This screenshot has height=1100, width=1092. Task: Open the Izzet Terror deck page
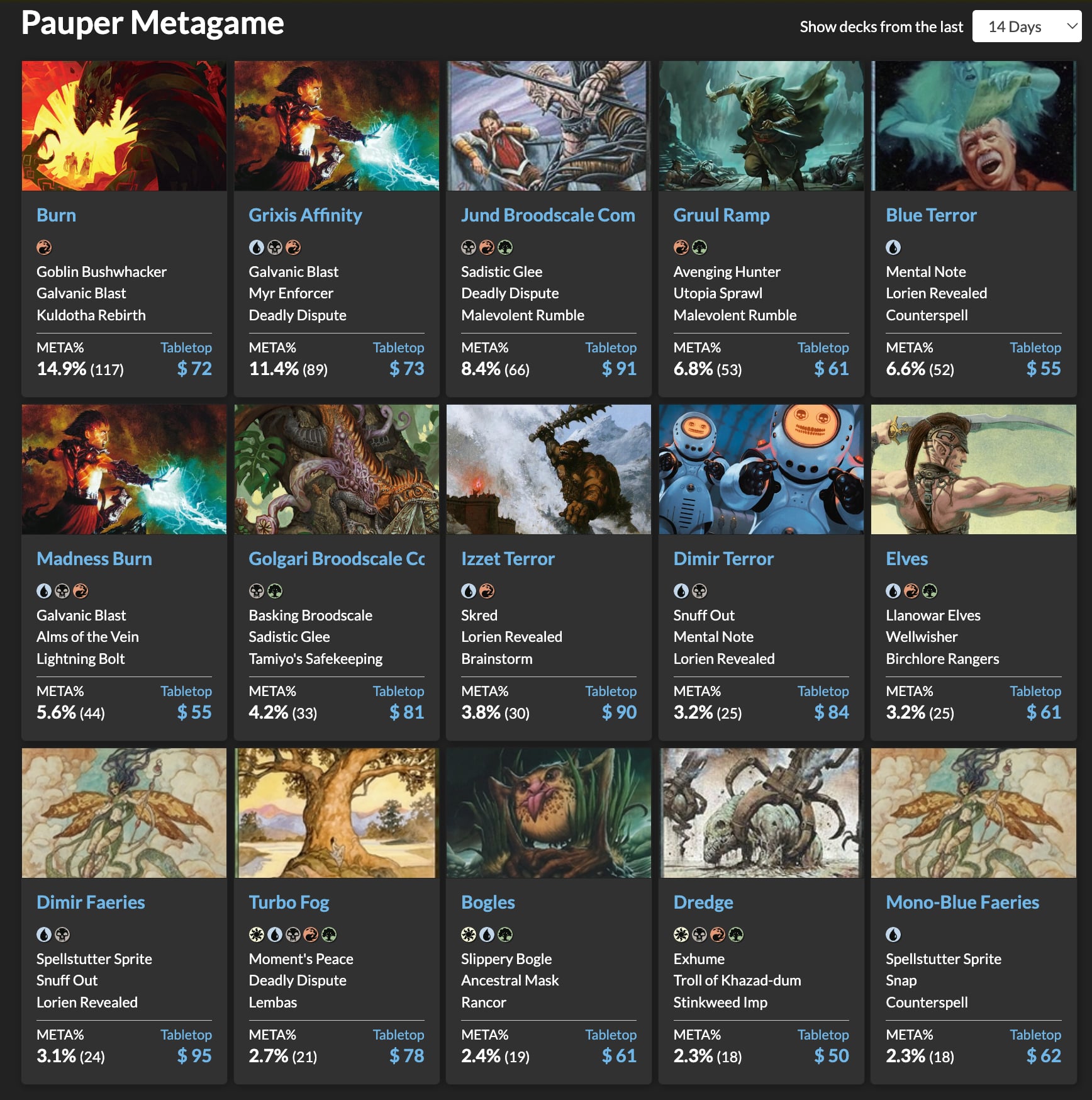point(508,559)
